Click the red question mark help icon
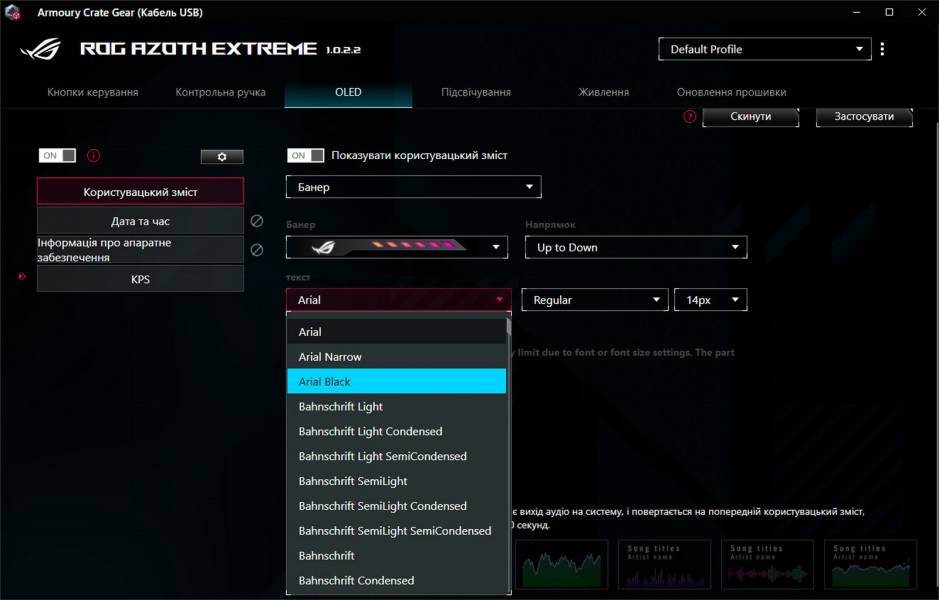 click(689, 115)
